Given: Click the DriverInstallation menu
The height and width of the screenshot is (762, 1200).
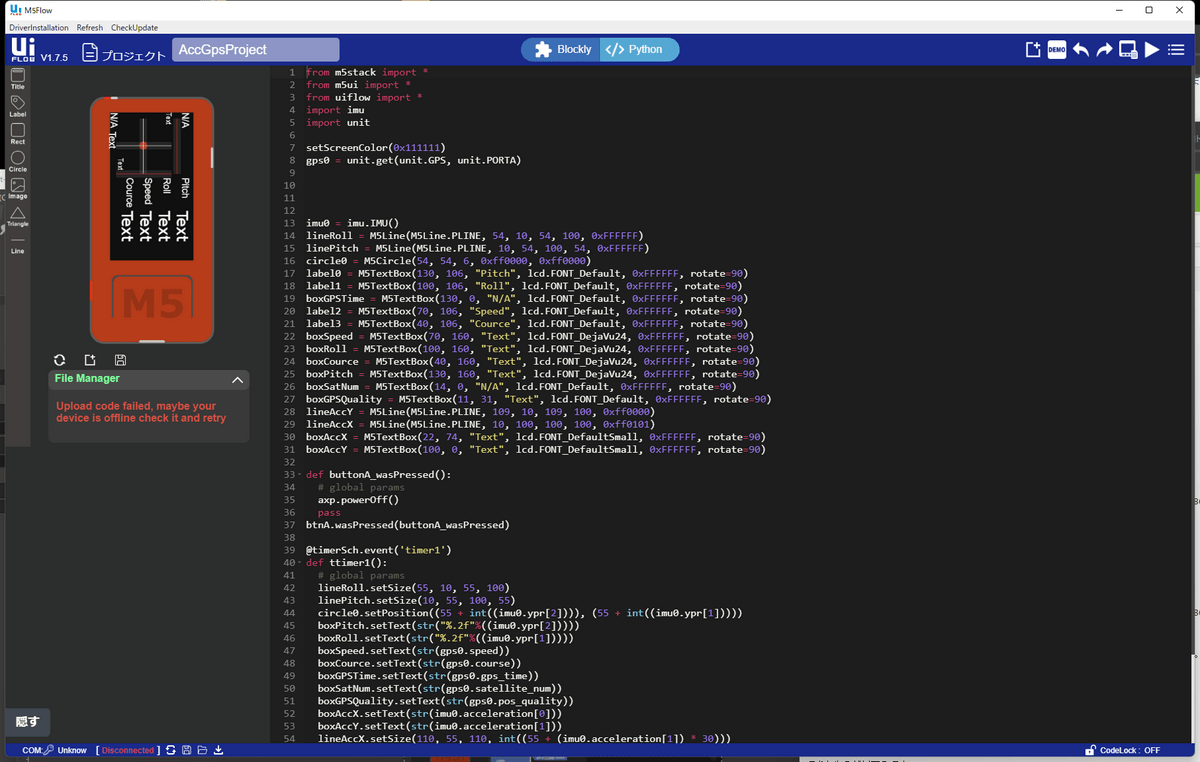Looking at the screenshot, I should (39, 28).
